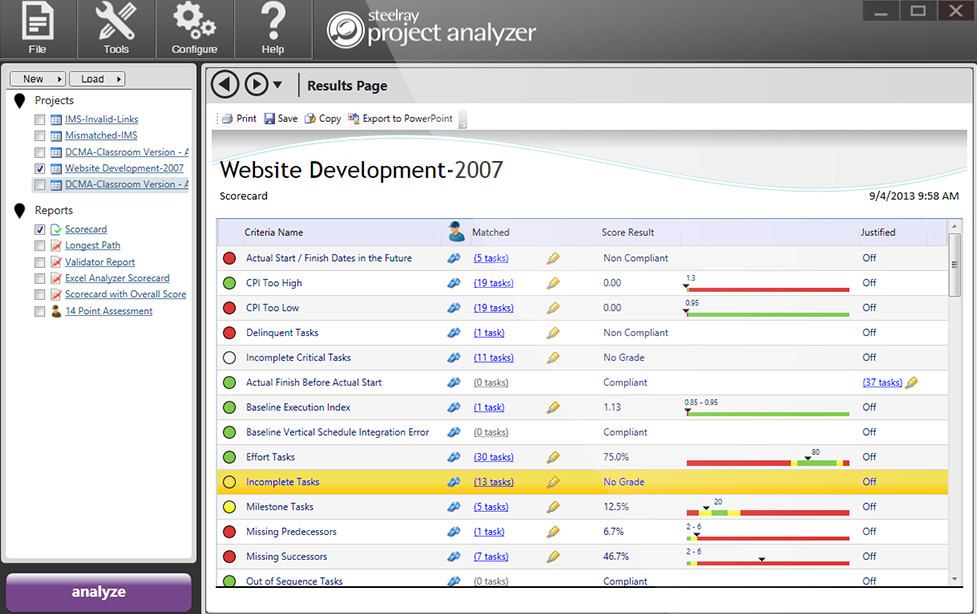This screenshot has width=977, height=614.
Task: Uncheck the Website Development-2007 project
Action: point(39,168)
